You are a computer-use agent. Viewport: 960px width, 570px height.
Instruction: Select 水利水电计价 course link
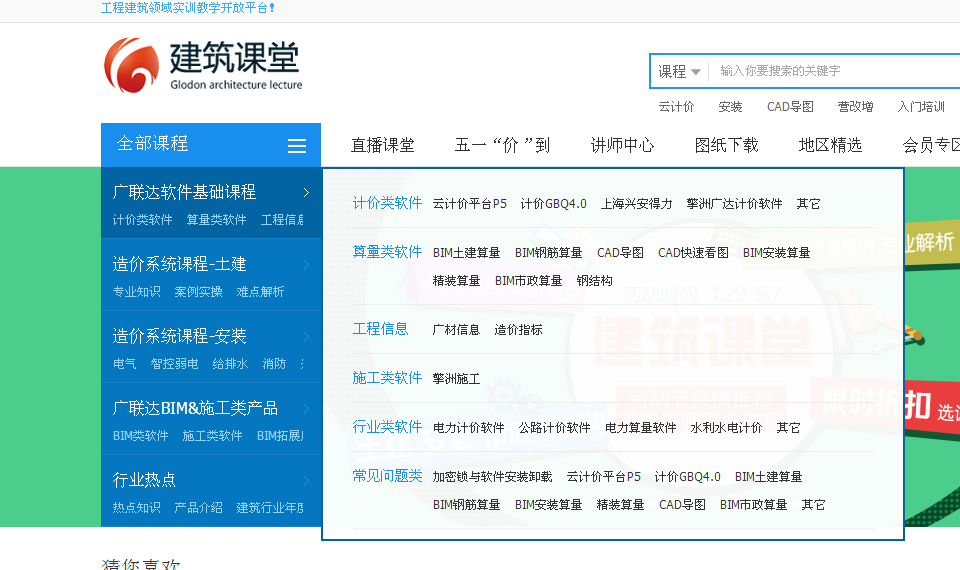(726, 427)
